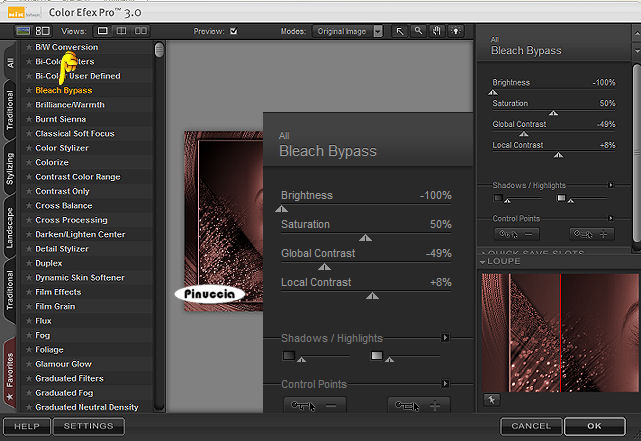Select the B/W Conversion filter

pos(67,47)
